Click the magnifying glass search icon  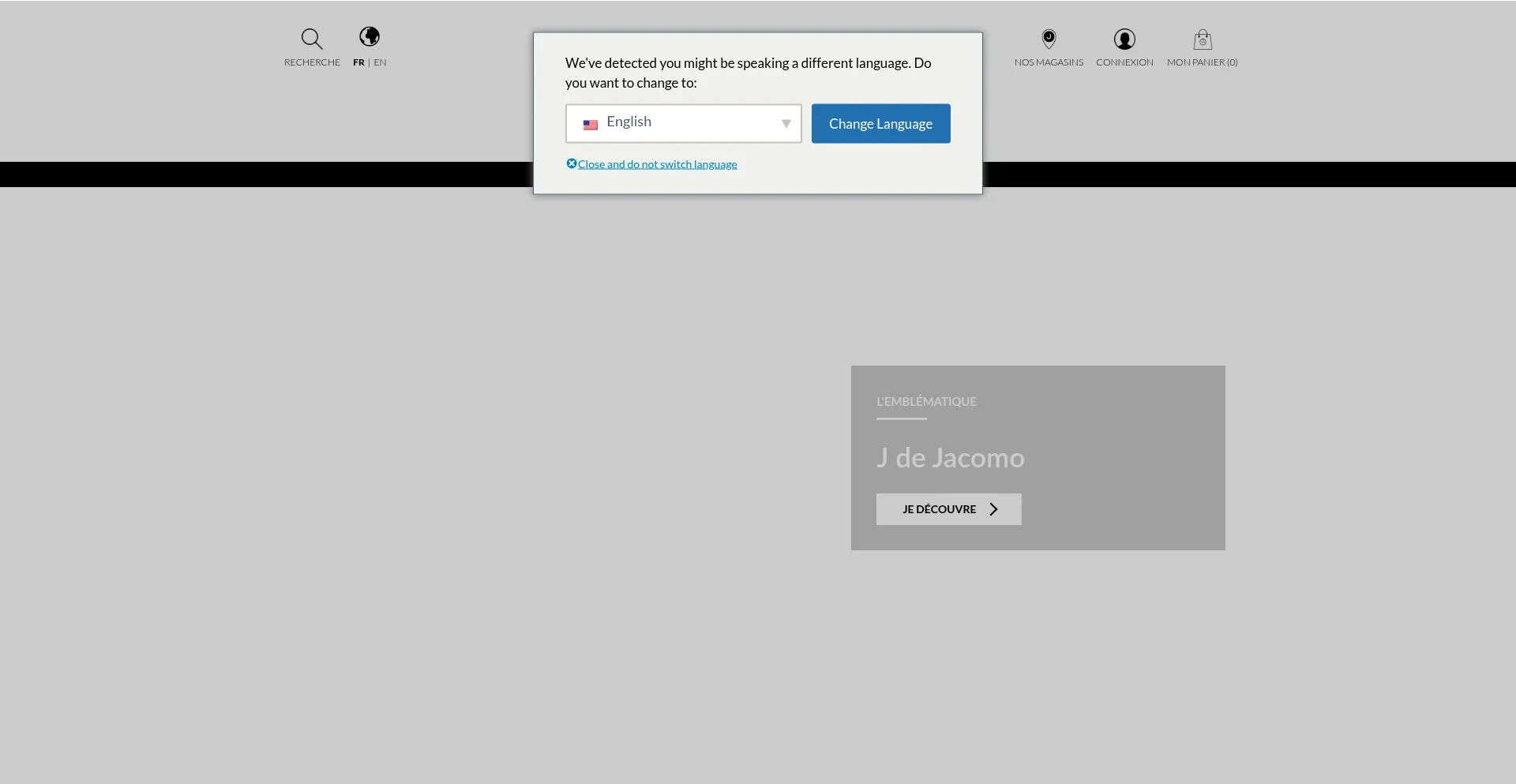312,39
